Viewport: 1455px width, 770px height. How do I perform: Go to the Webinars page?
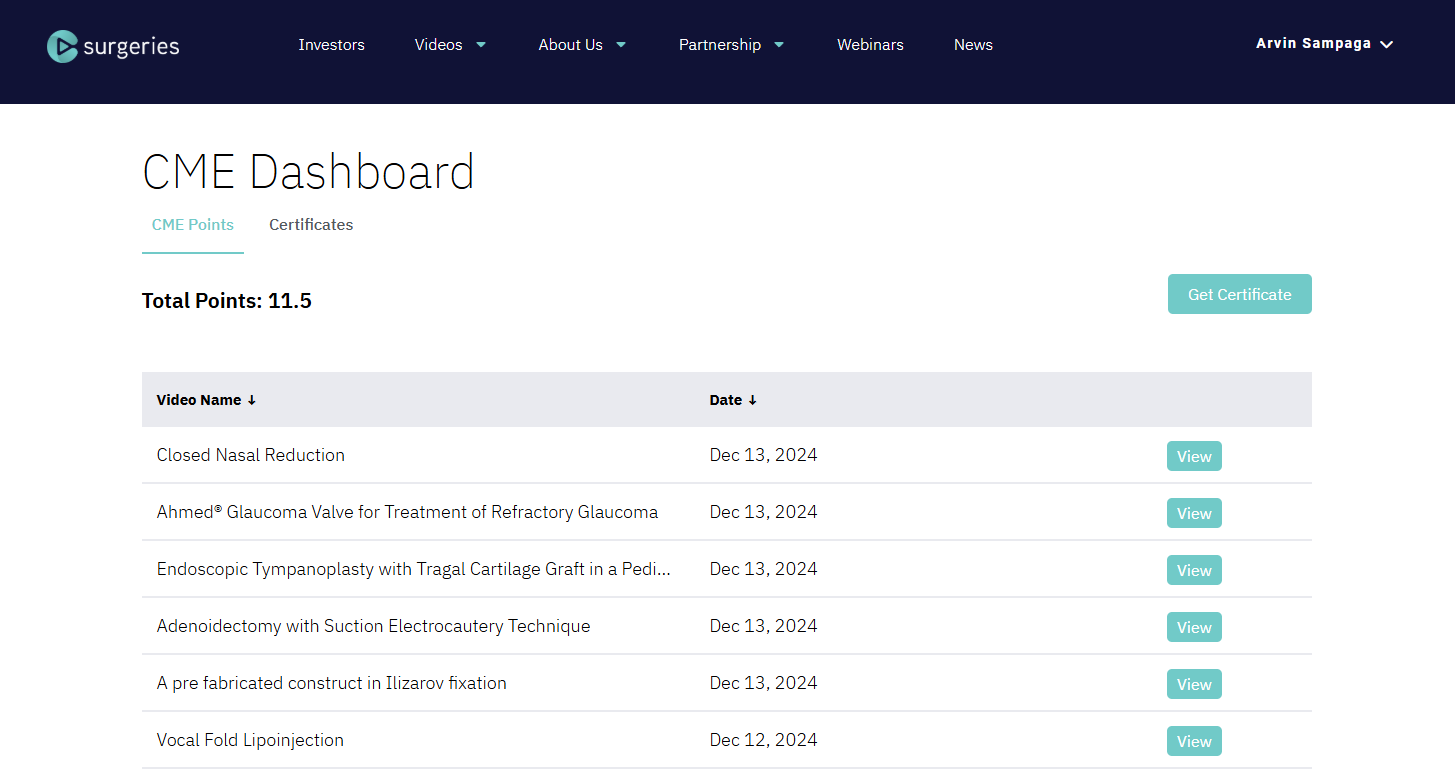pos(870,45)
